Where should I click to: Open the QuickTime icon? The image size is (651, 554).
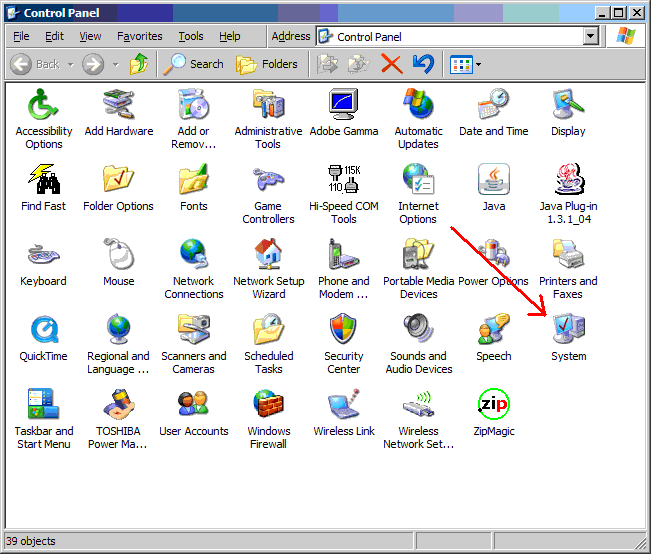pos(44,329)
